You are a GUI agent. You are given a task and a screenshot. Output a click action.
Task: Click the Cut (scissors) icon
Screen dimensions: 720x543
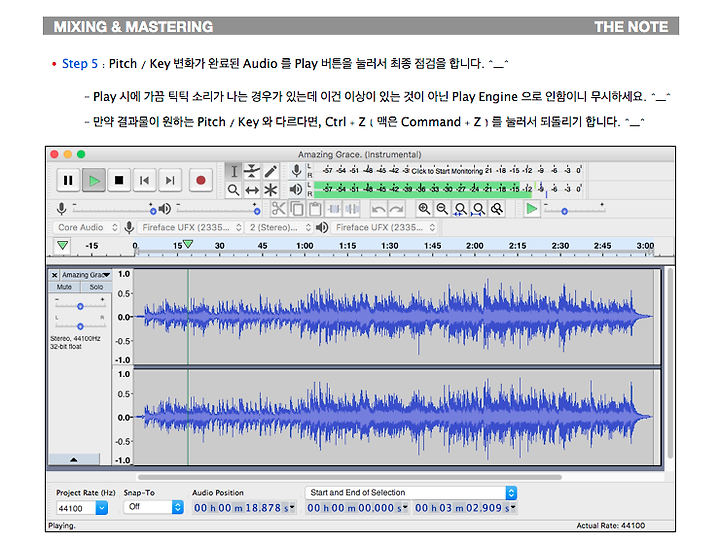click(278, 209)
